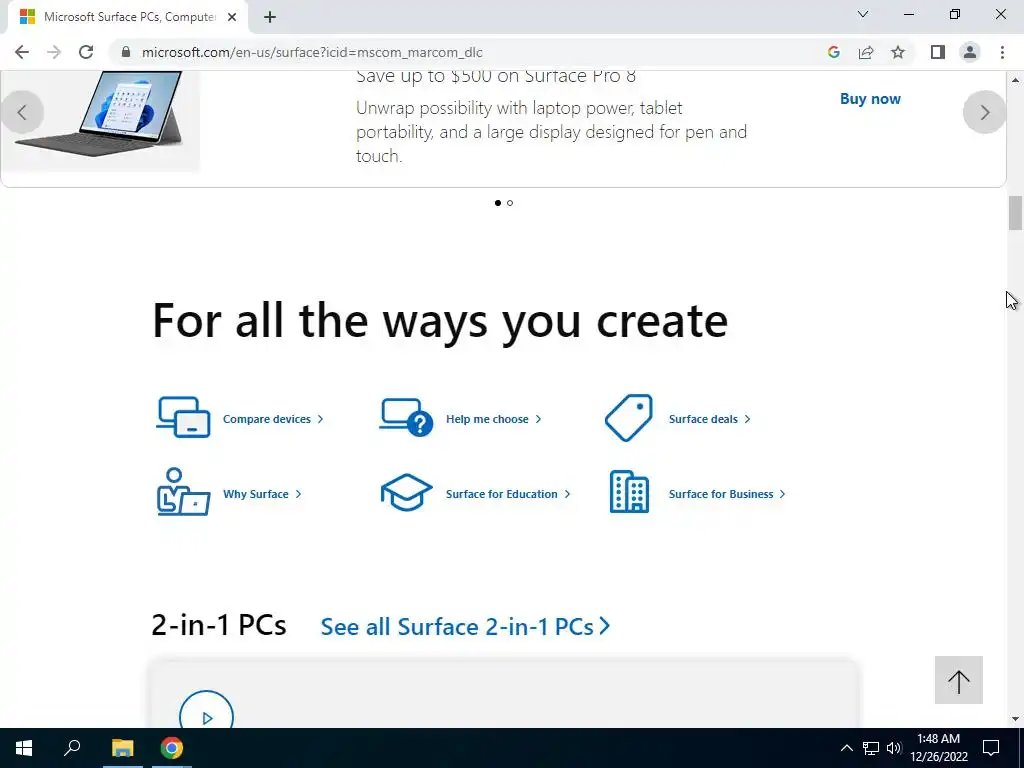Viewport: 1024px width, 768px height.
Task: Open the notification center icon
Action: [991, 748]
